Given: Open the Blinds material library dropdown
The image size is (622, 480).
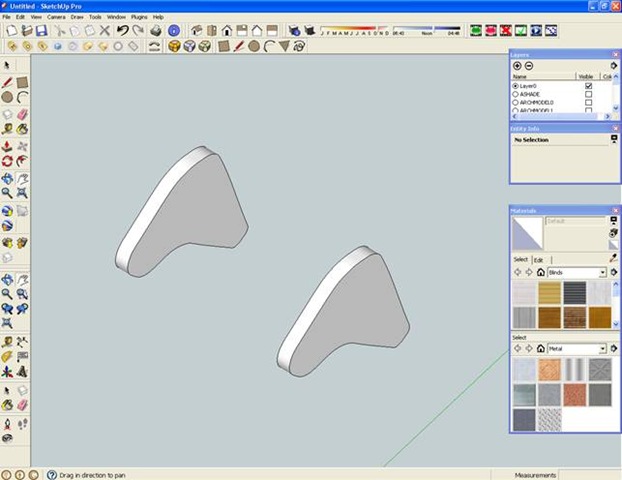Looking at the screenshot, I should pos(602,272).
